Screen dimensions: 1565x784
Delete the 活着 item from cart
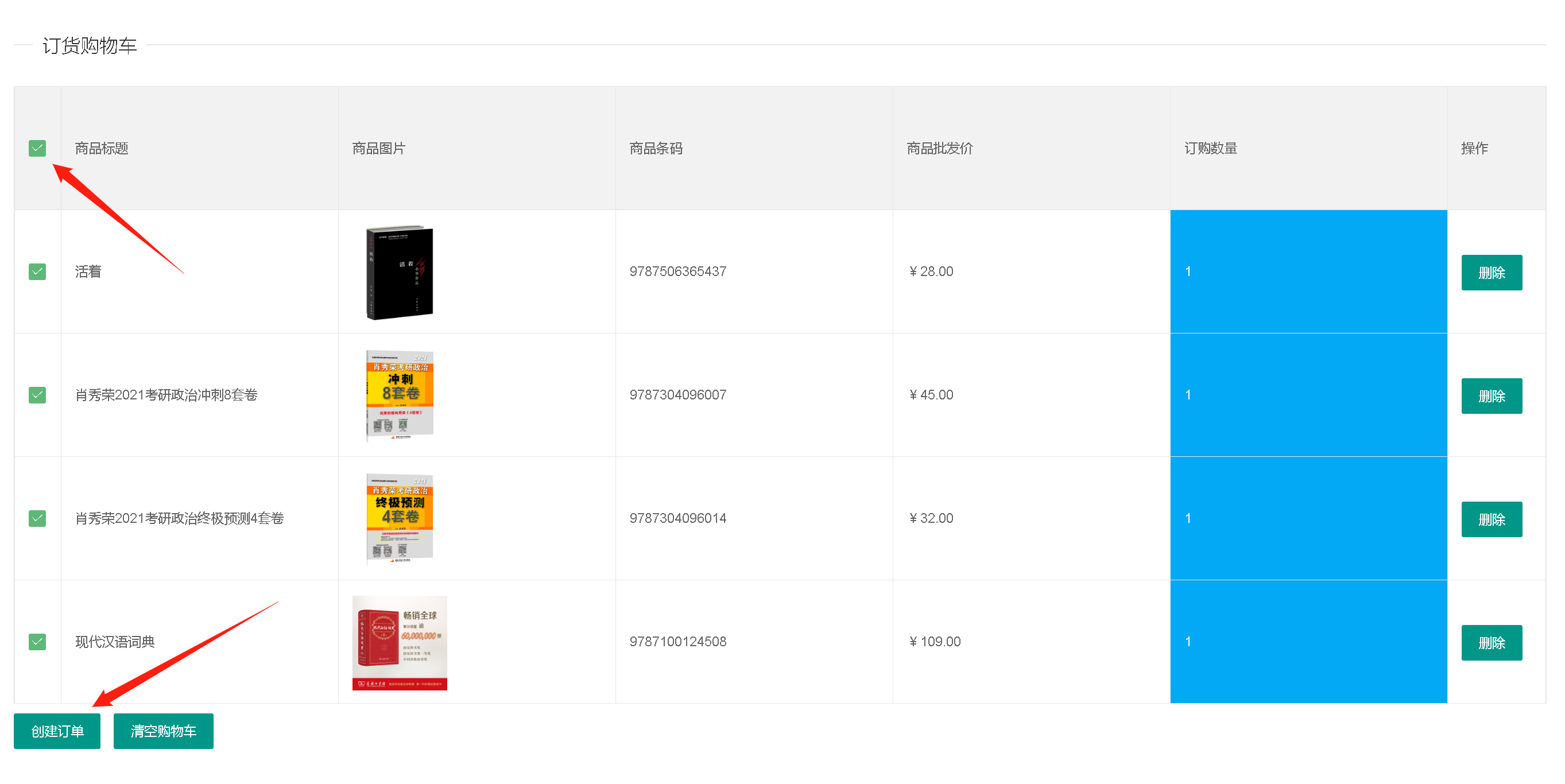[1491, 273]
